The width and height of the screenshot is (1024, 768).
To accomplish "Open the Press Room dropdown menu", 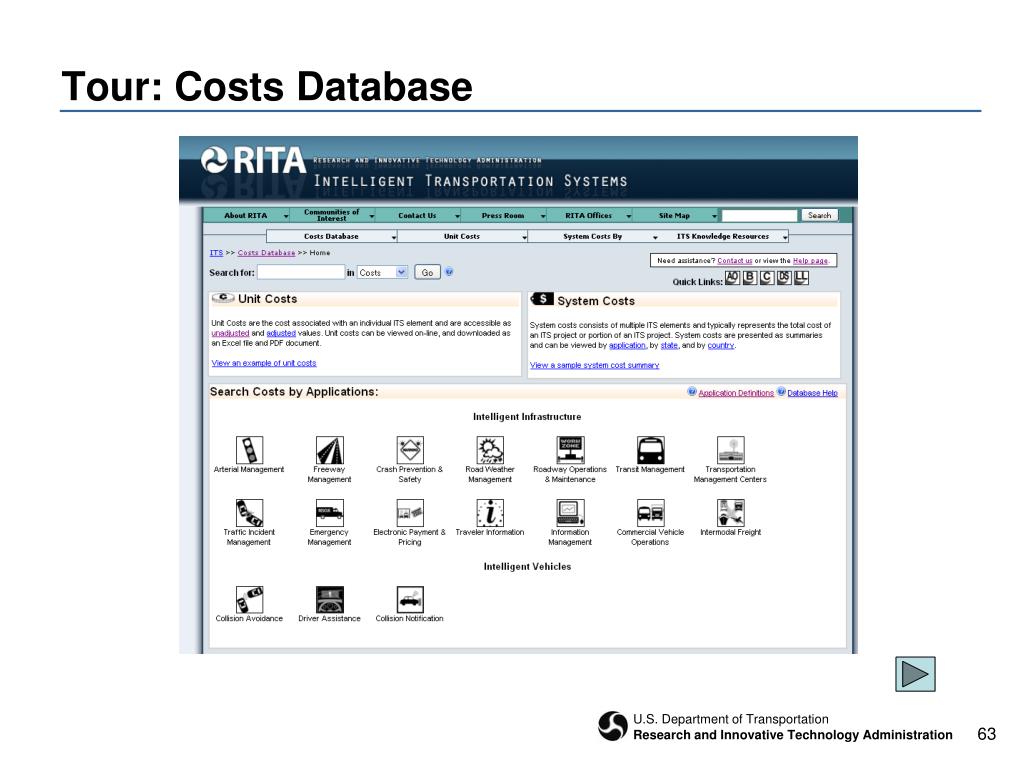I will [504, 216].
